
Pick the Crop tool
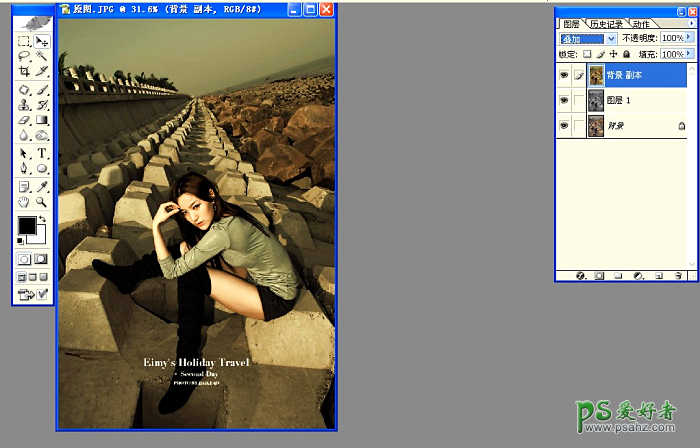[x=24, y=73]
